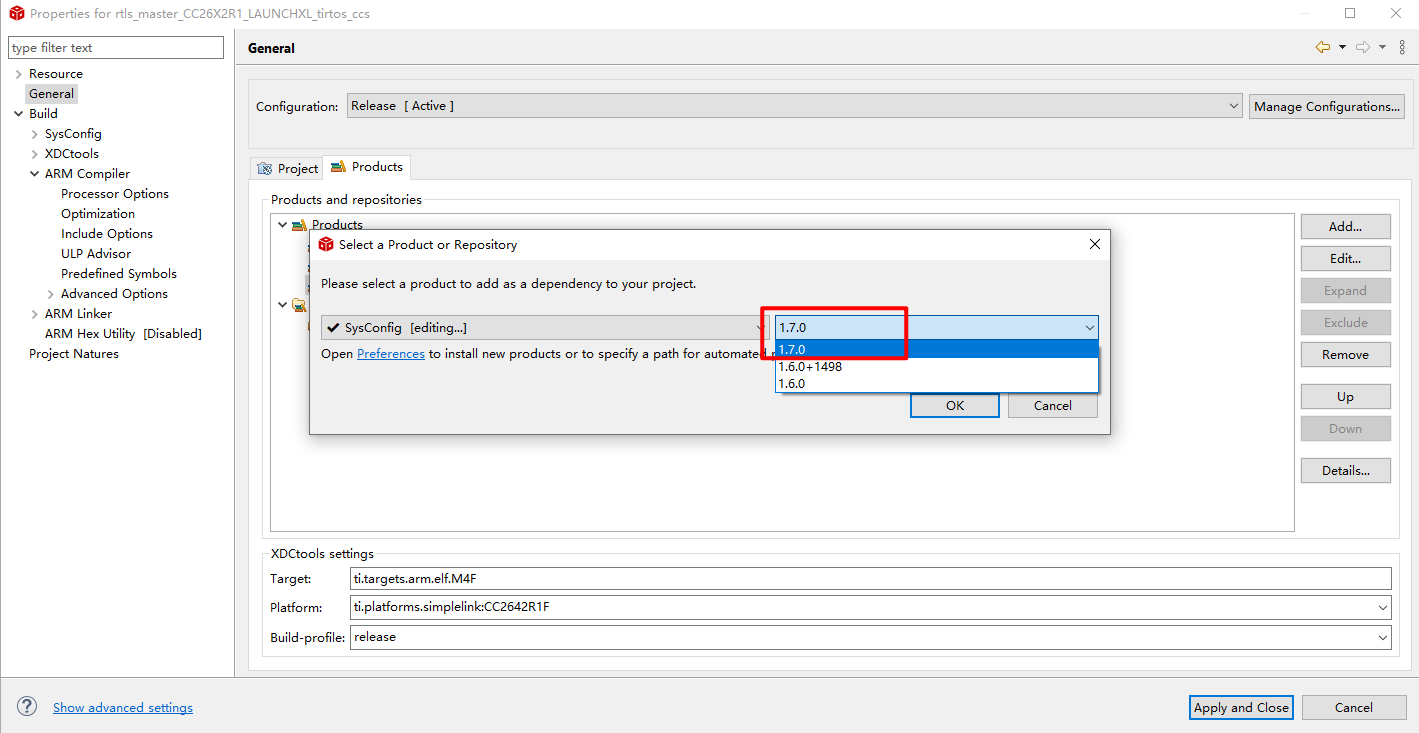Select Optimization tree item
The height and width of the screenshot is (733, 1419).
point(98,214)
